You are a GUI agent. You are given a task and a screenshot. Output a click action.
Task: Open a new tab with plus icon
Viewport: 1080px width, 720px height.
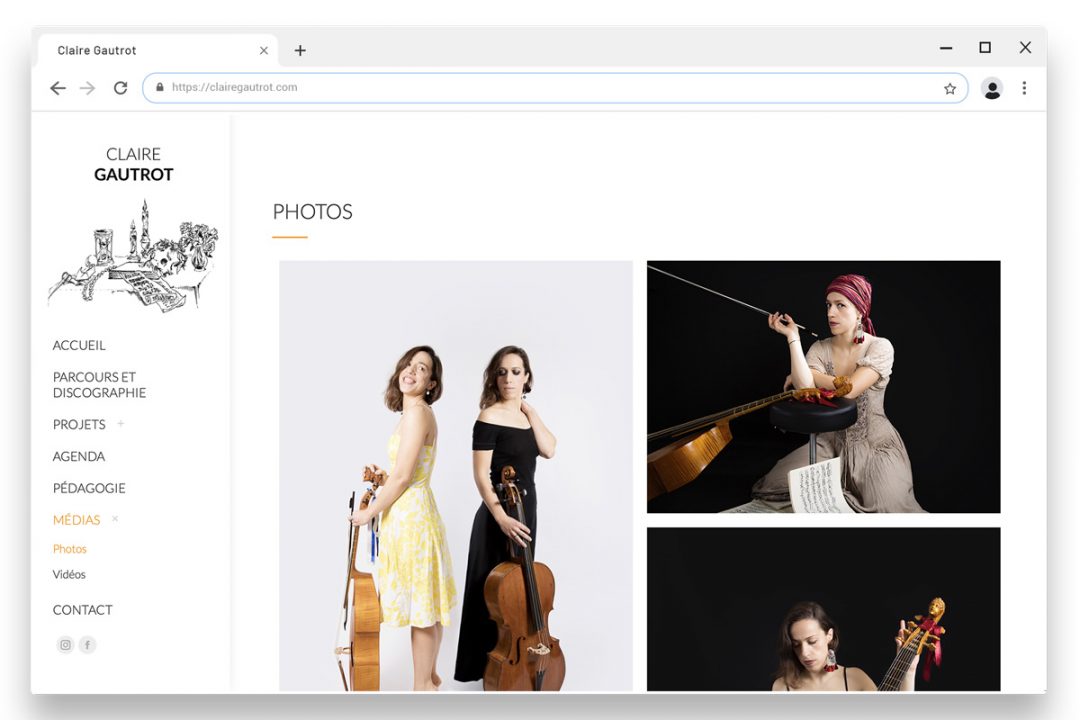tap(300, 51)
